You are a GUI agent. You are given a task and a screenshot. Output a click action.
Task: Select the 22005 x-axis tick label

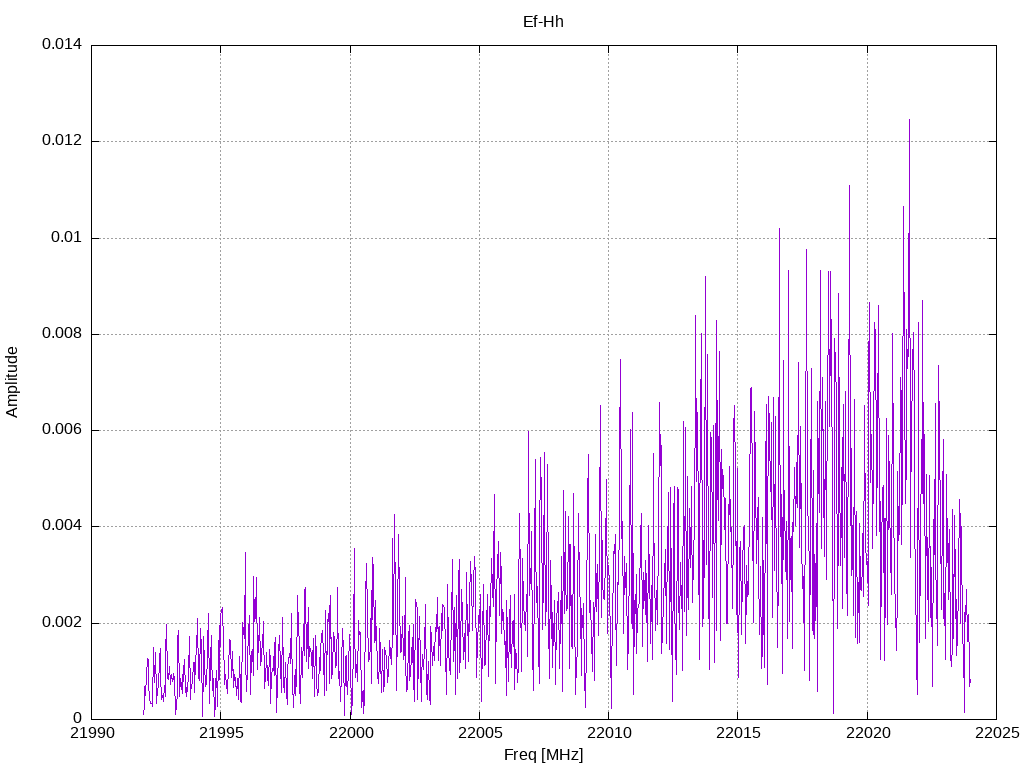(x=480, y=733)
